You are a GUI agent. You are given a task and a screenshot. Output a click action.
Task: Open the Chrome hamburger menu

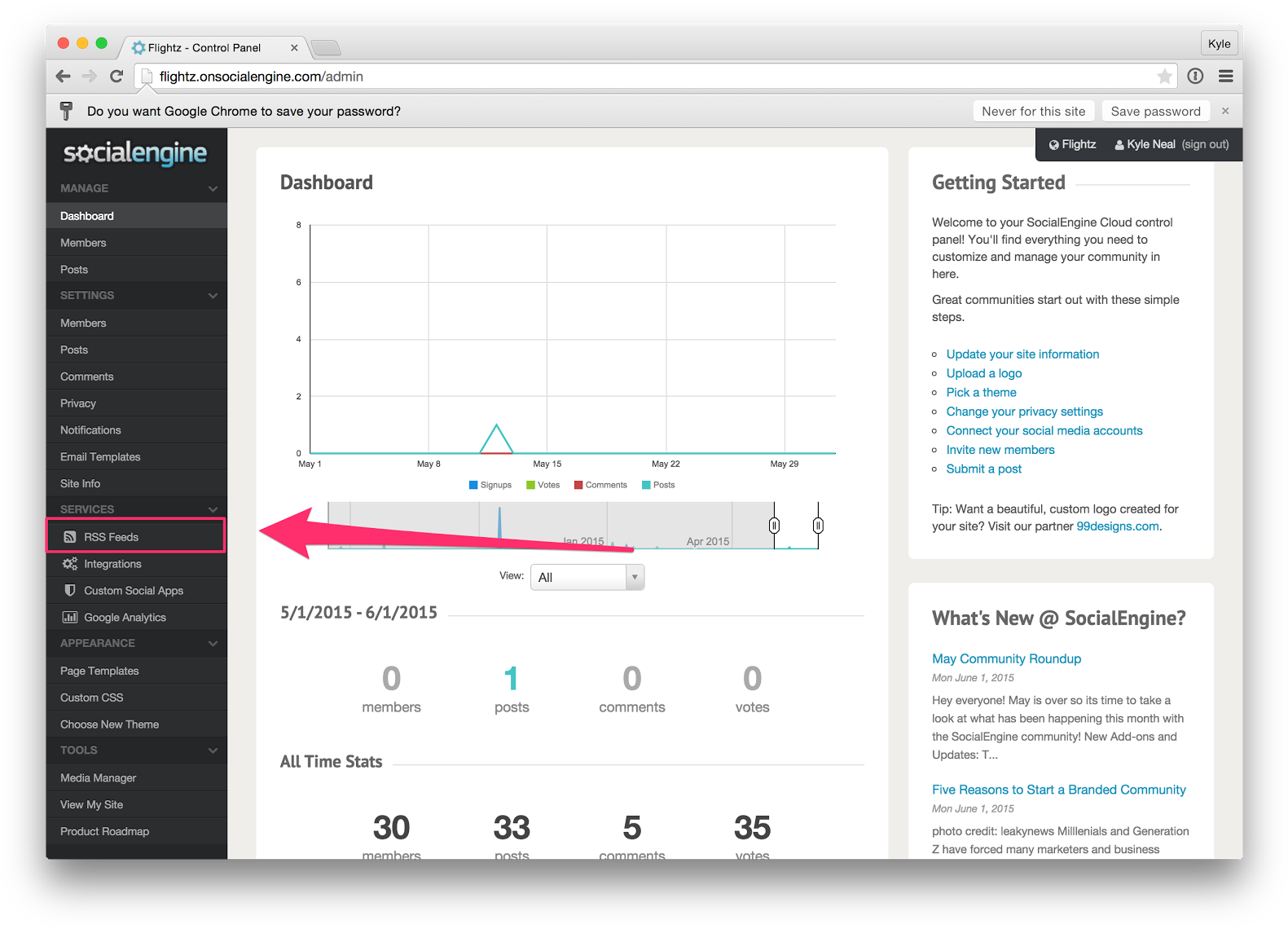click(x=1225, y=76)
